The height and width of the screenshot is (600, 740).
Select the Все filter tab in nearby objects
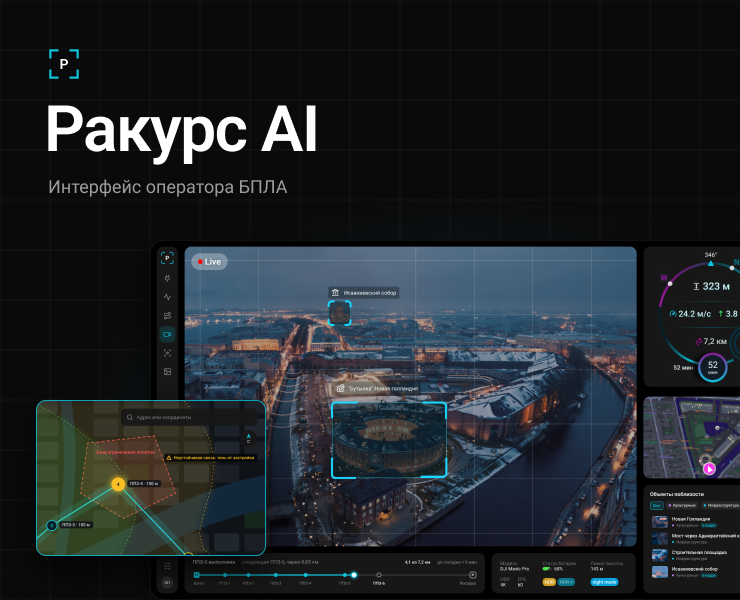[656, 506]
